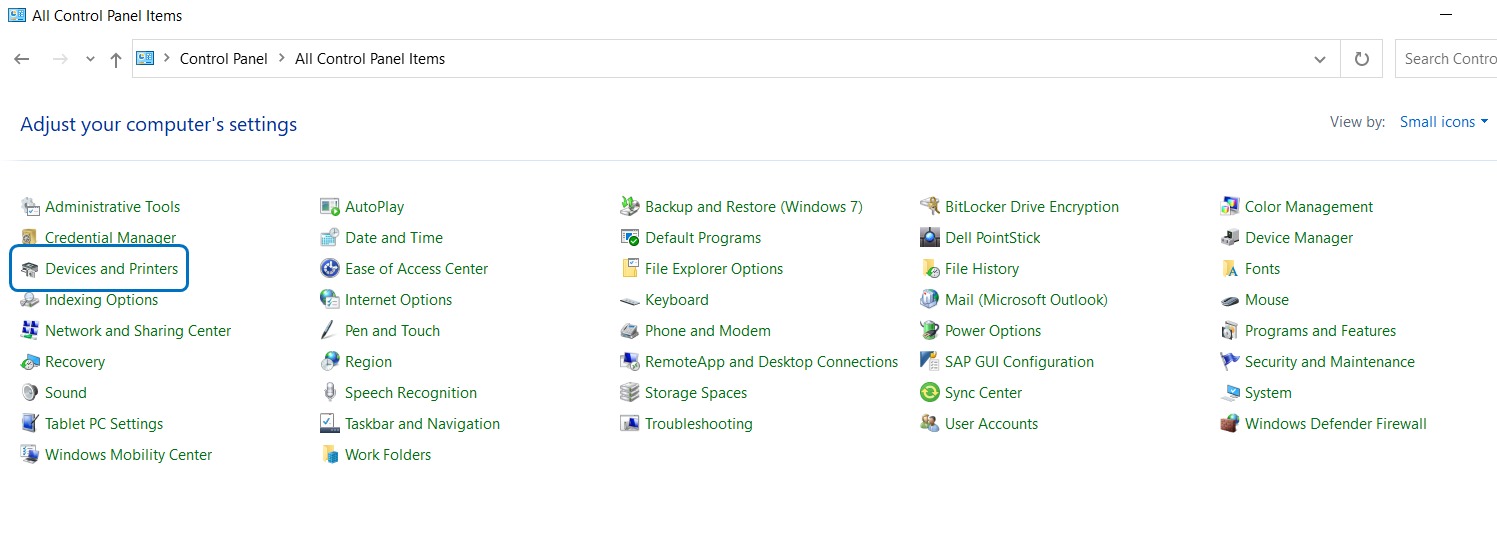Go up one level with Up arrow

116,59
